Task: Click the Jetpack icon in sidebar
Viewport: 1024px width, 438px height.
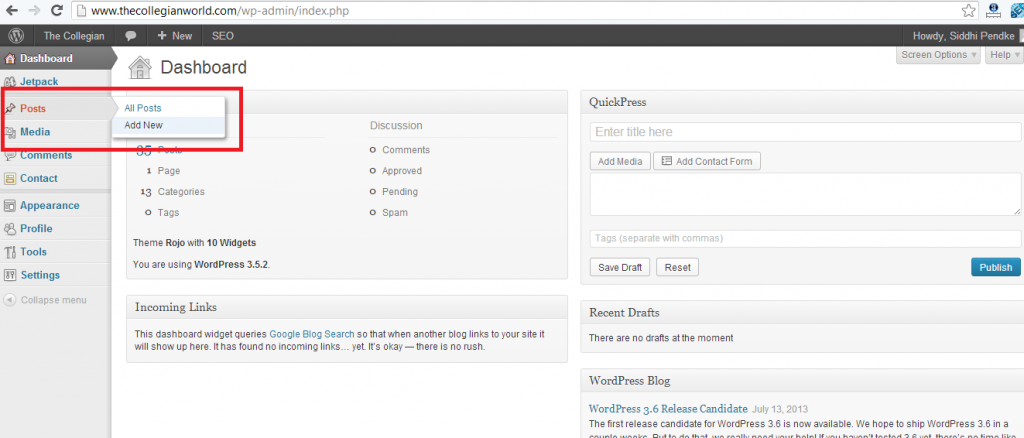Action: (10, 82)
